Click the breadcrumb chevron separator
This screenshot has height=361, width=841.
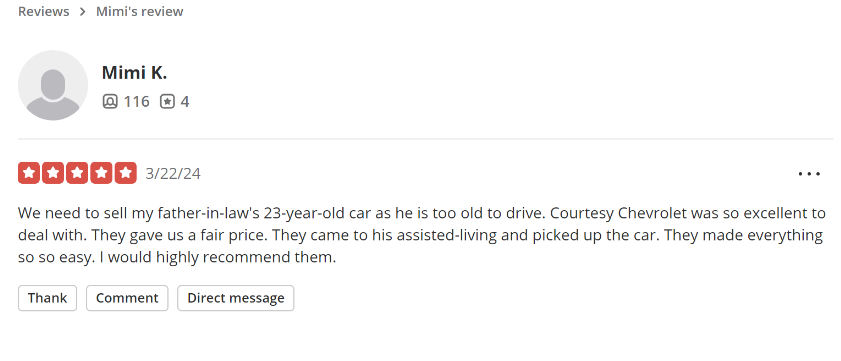(x=83, y=12)
